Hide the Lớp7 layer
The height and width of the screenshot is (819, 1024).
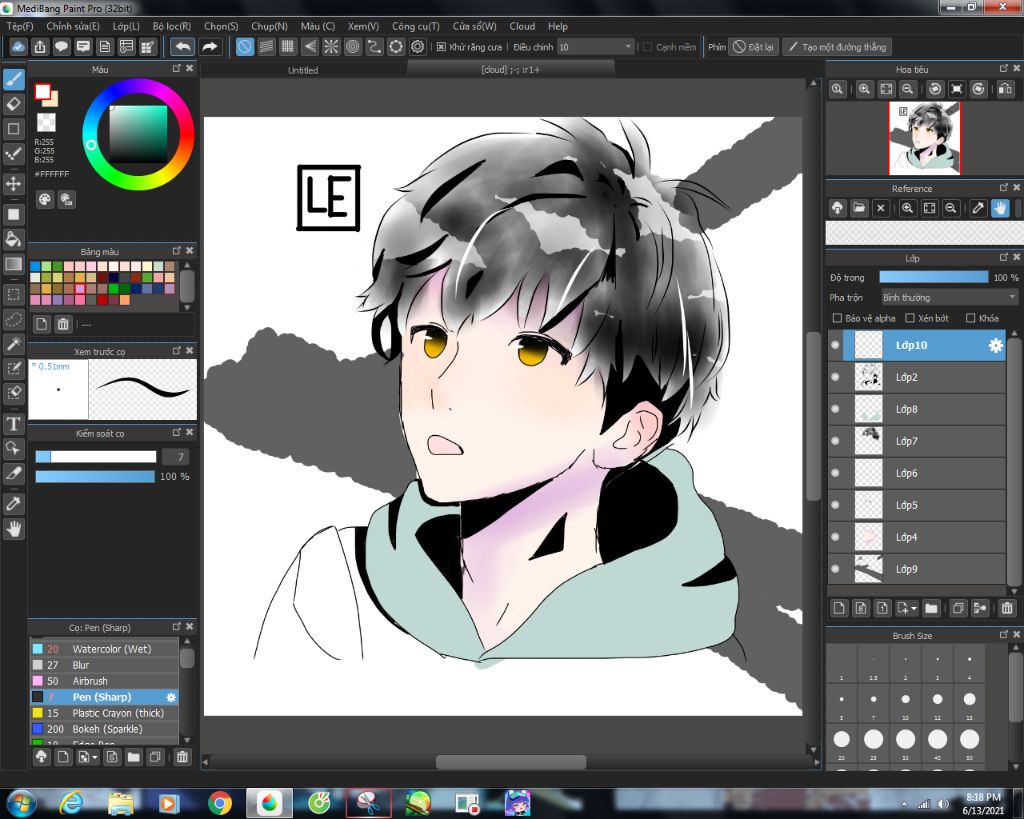pos(835,441)
